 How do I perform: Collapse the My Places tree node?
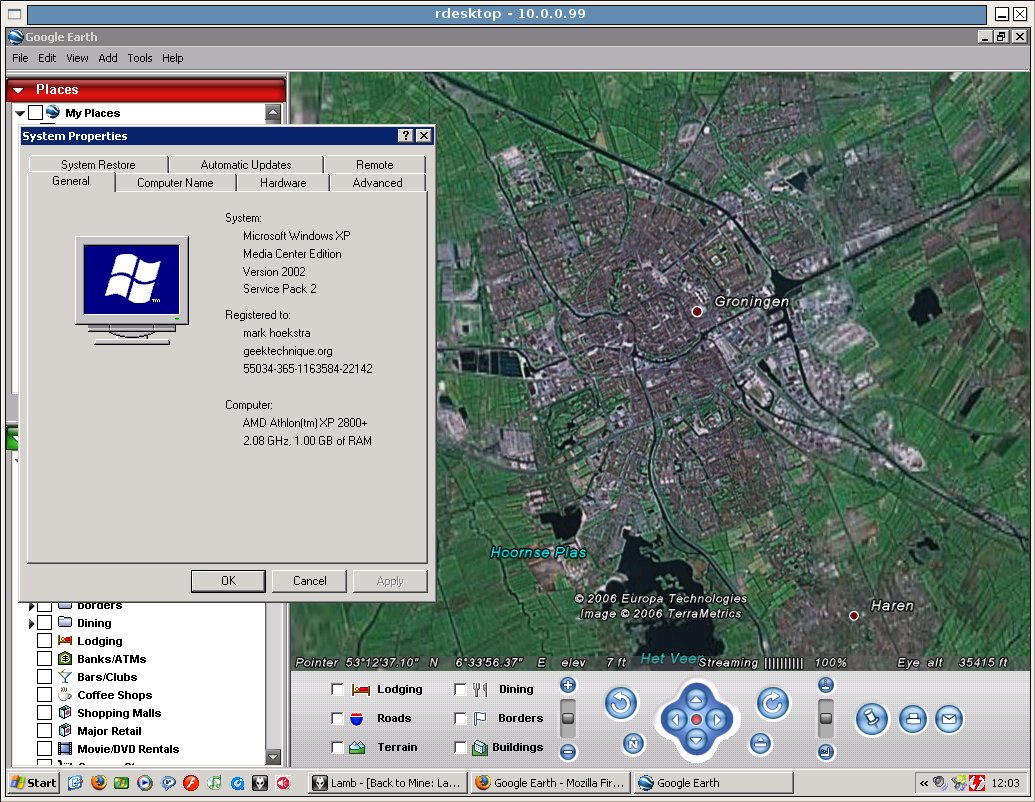20,114
